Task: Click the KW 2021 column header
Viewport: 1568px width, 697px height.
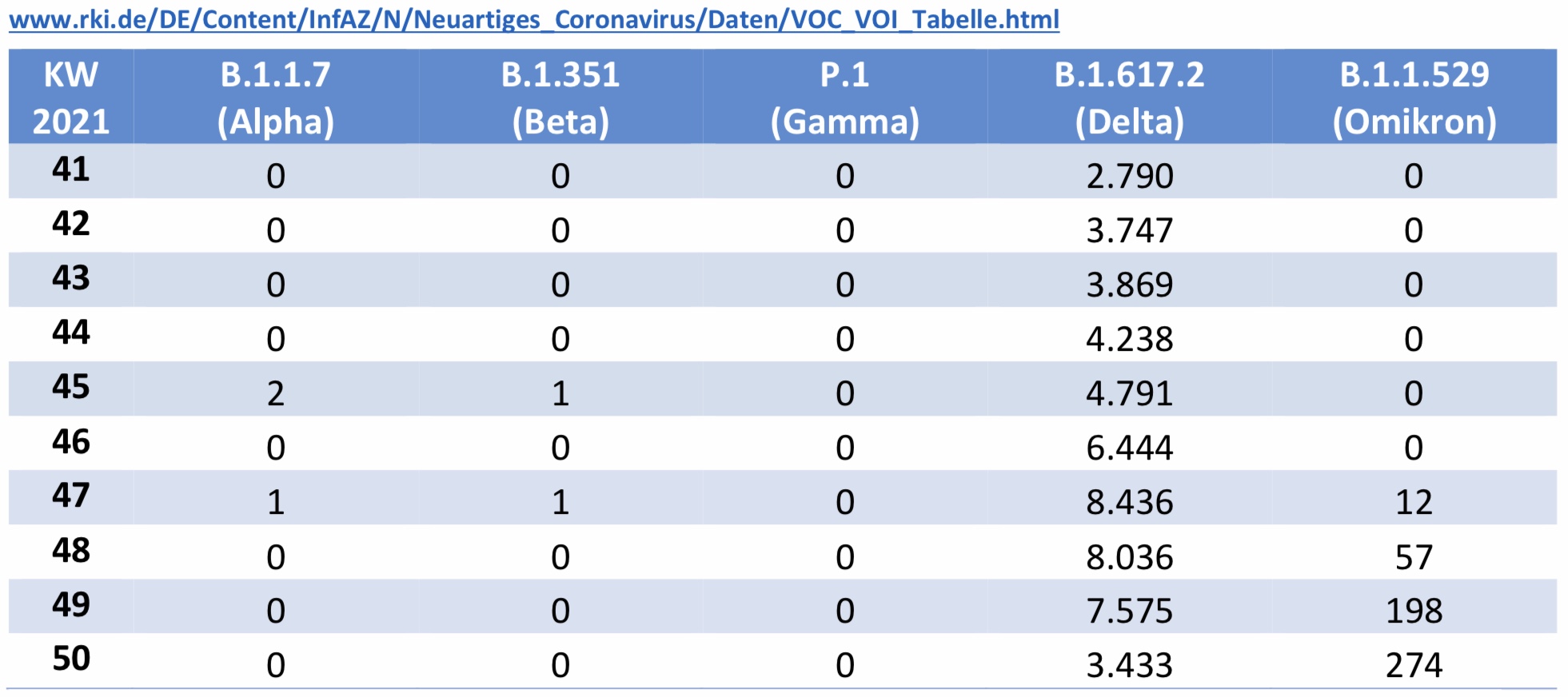Action: point(70,98)
